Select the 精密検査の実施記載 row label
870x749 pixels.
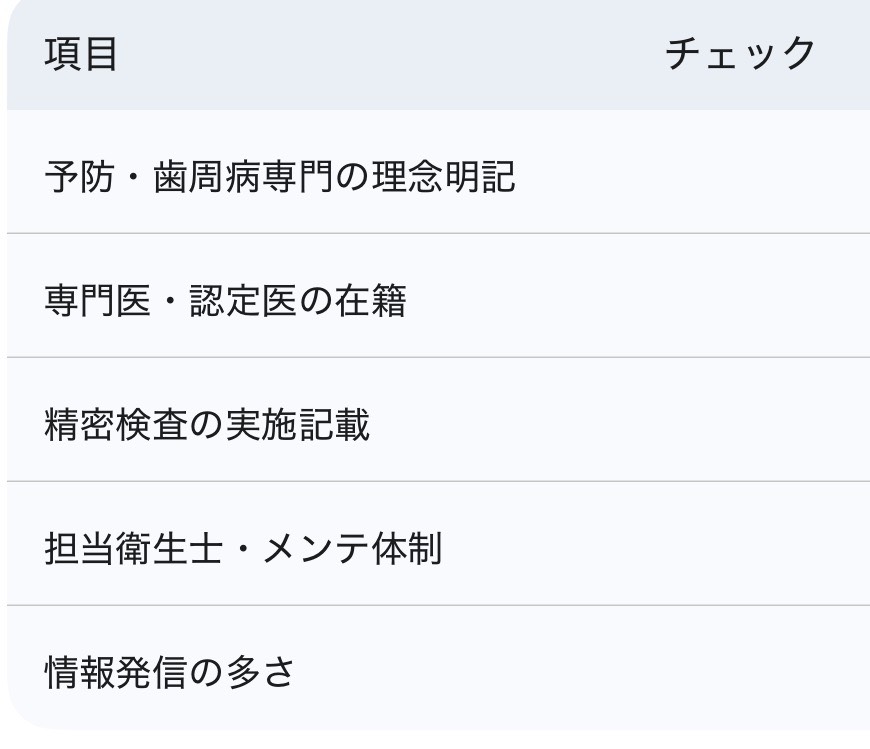(x=207, y=424)
